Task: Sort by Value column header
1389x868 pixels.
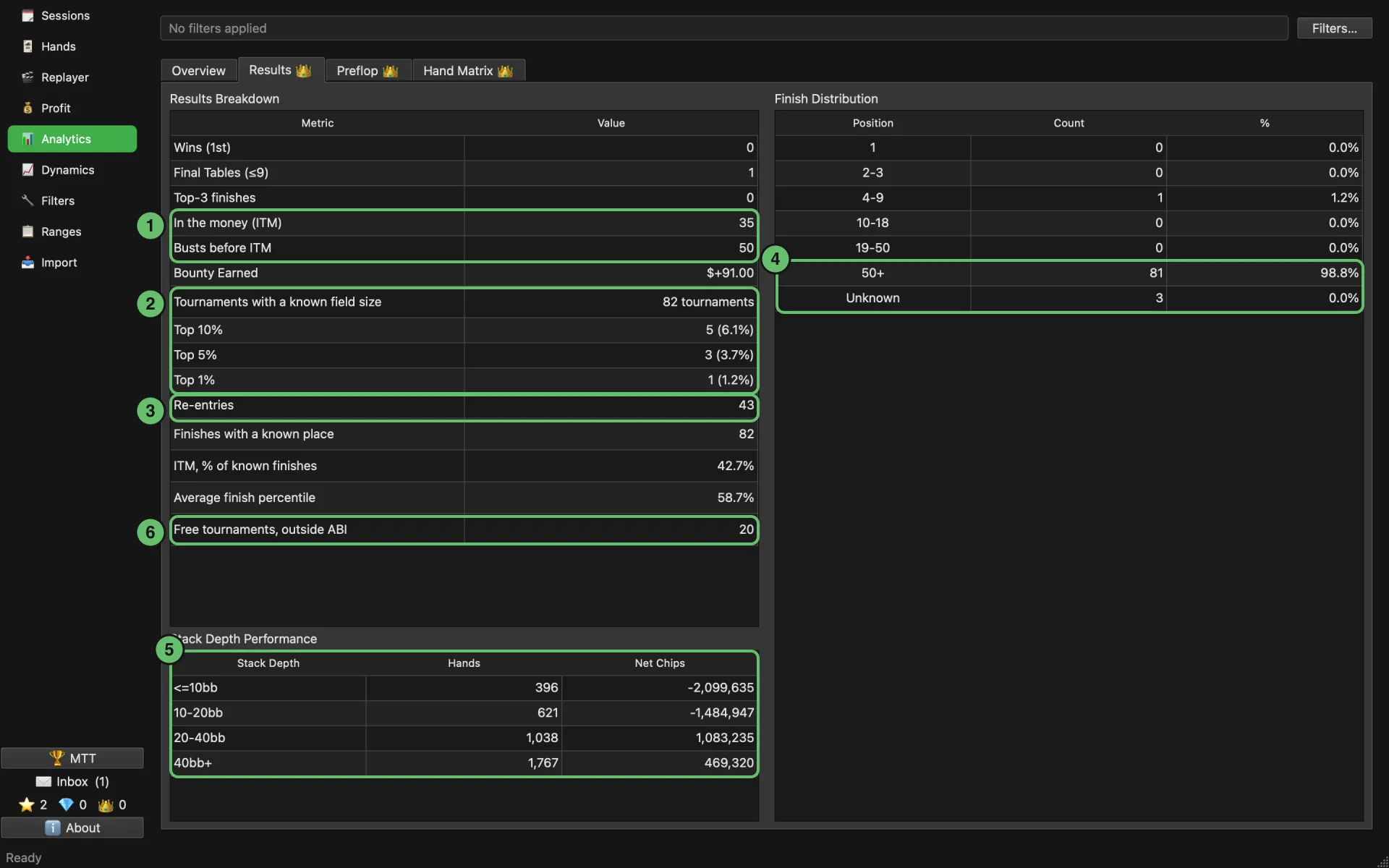Action: click(611, 123)
